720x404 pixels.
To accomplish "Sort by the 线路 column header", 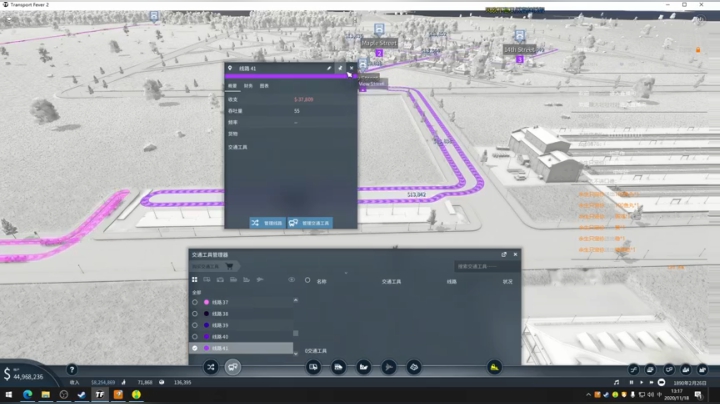I will pos(452,281).
